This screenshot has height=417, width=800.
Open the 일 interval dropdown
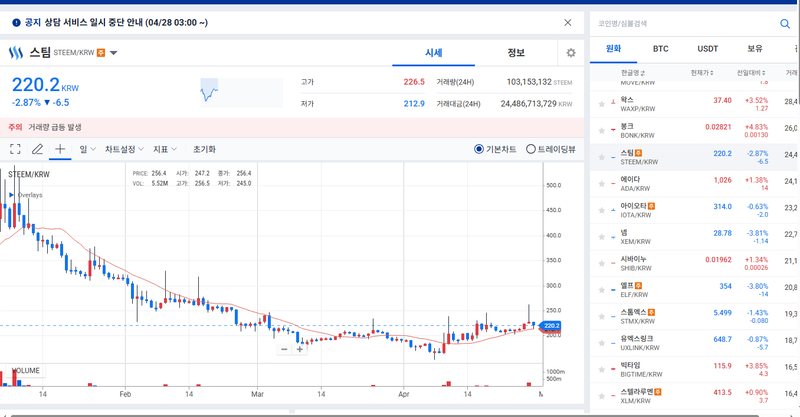coord(87,149)
